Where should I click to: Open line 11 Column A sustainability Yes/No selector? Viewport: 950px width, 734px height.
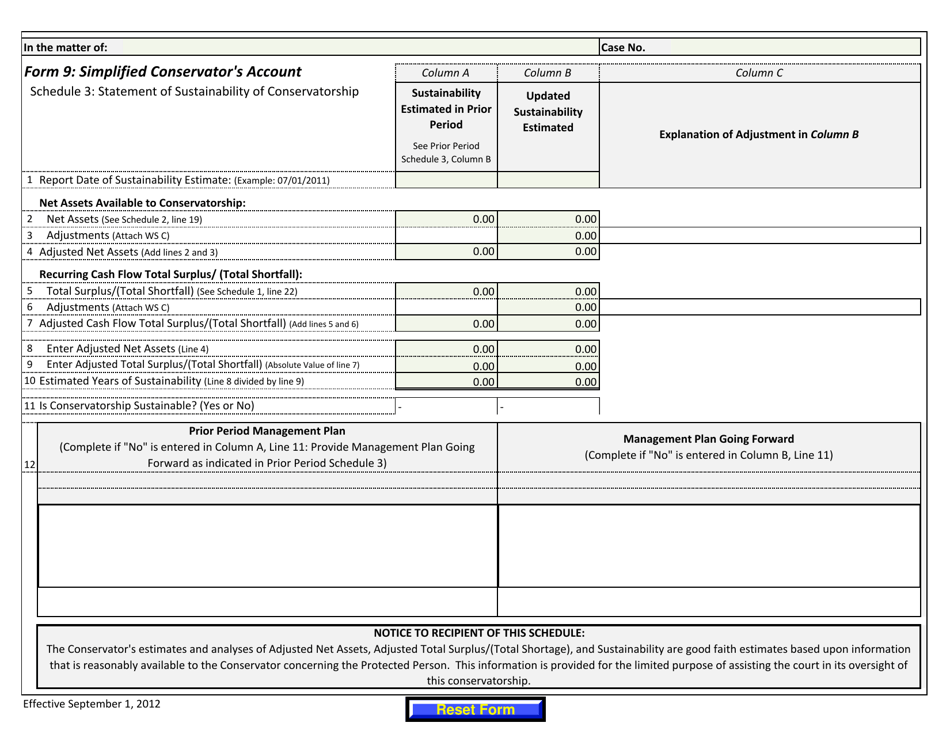click(x=446, y=405)
